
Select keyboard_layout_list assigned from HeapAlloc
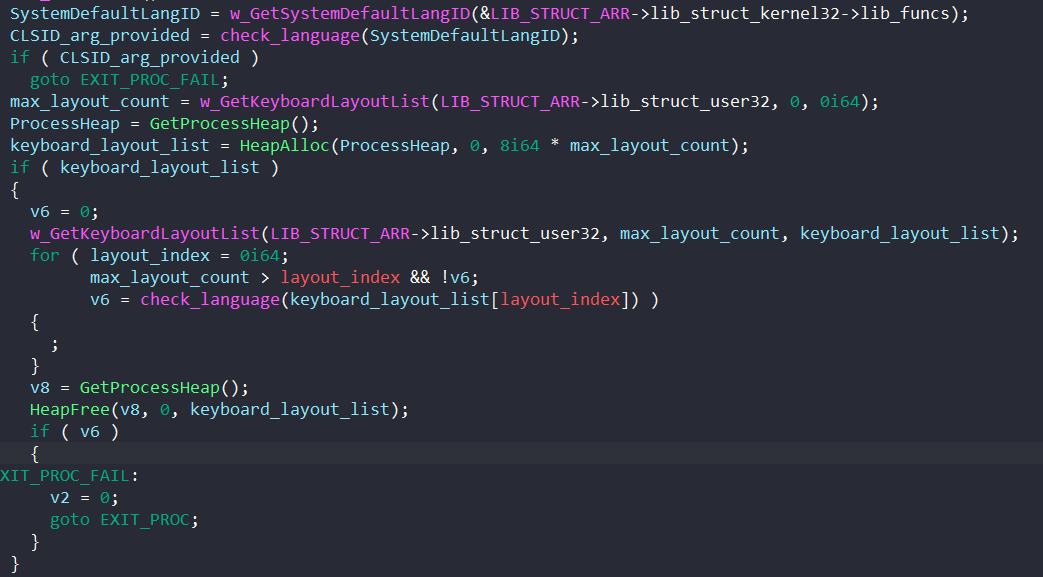(x=110, y=146)
